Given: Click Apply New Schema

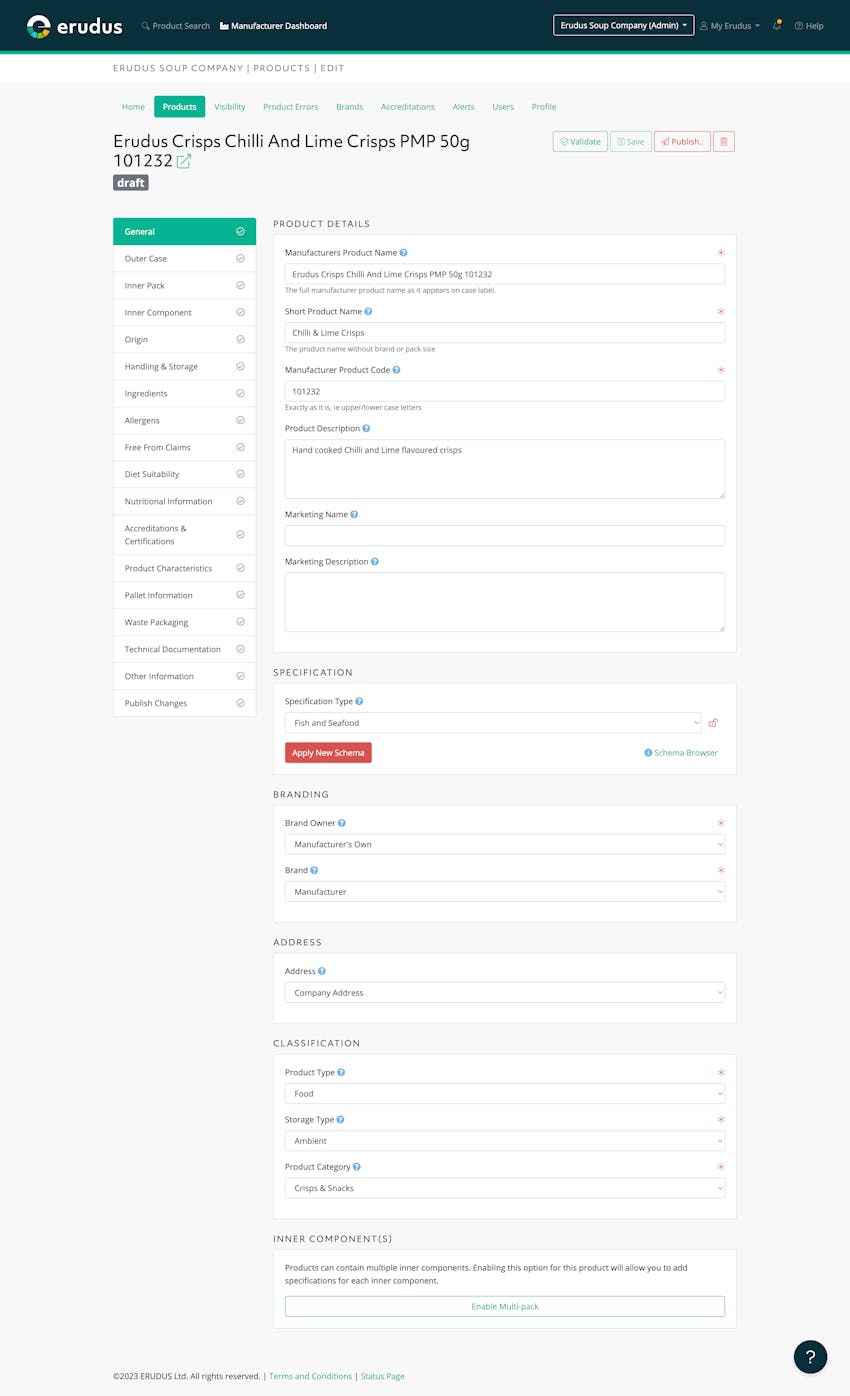Looking at the screenshot, I should pos(328,753).
